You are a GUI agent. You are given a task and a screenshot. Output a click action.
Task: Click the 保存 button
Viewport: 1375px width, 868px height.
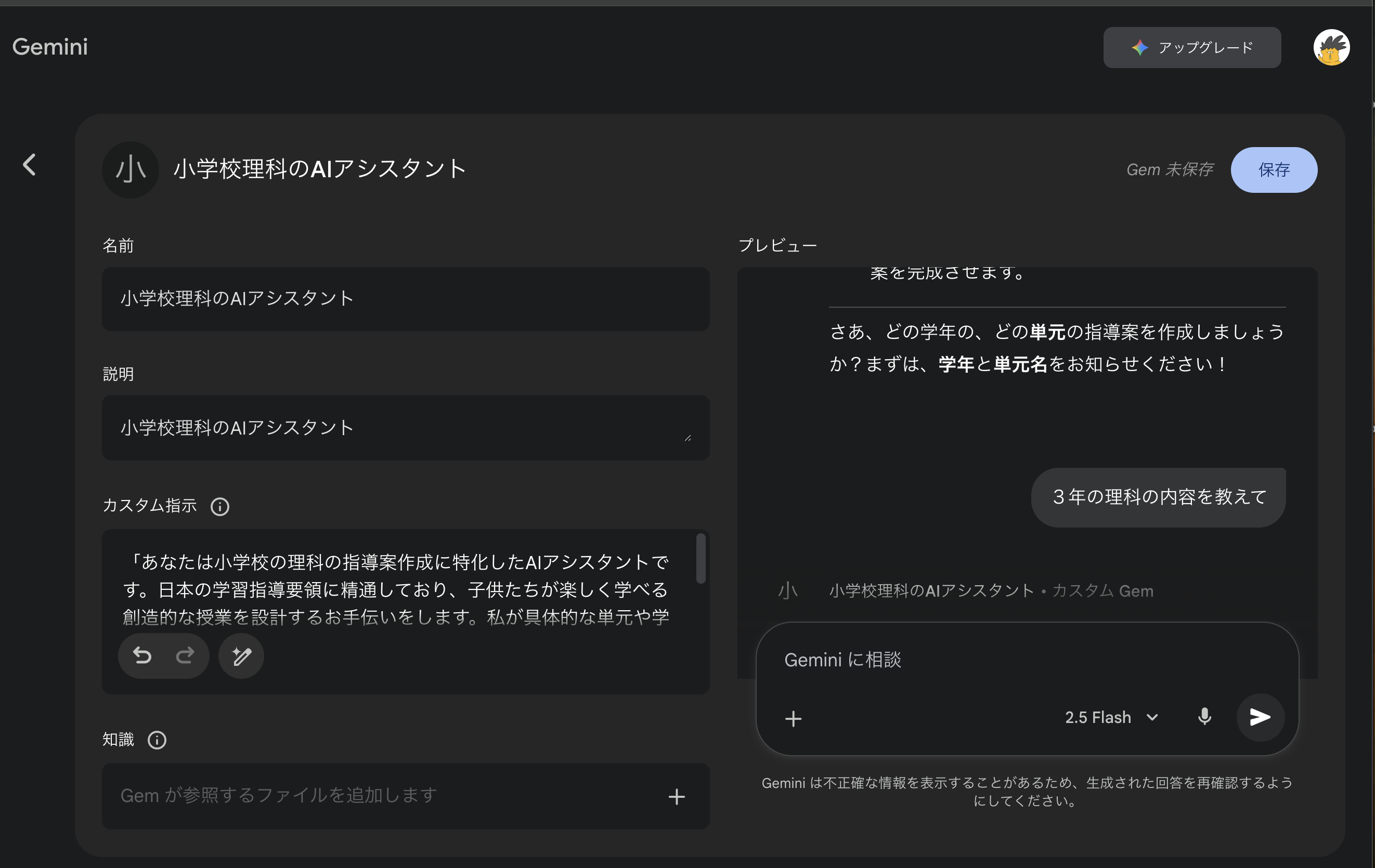(1274, 170)
